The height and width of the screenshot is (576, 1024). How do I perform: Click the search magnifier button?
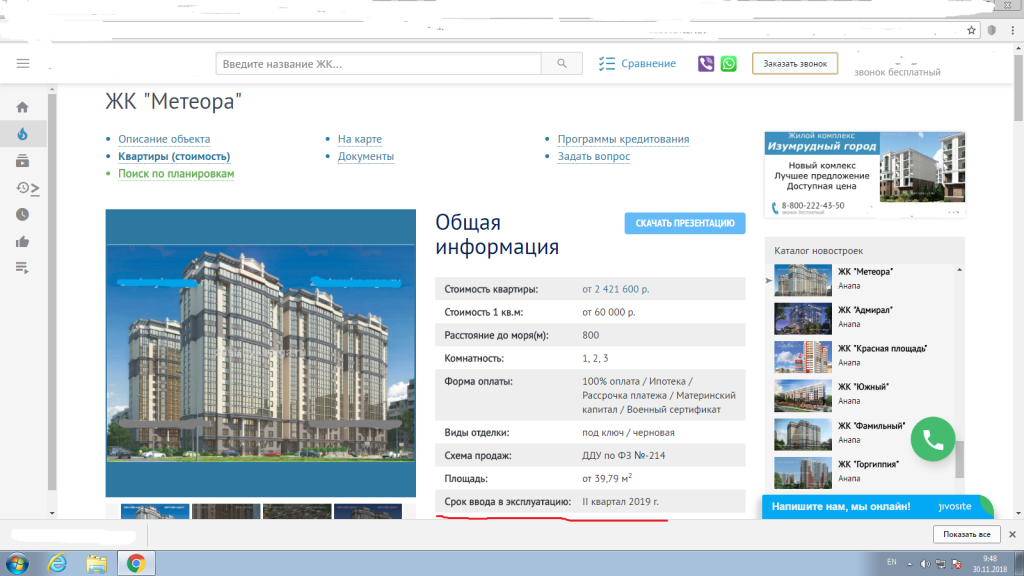click(562, 63)
